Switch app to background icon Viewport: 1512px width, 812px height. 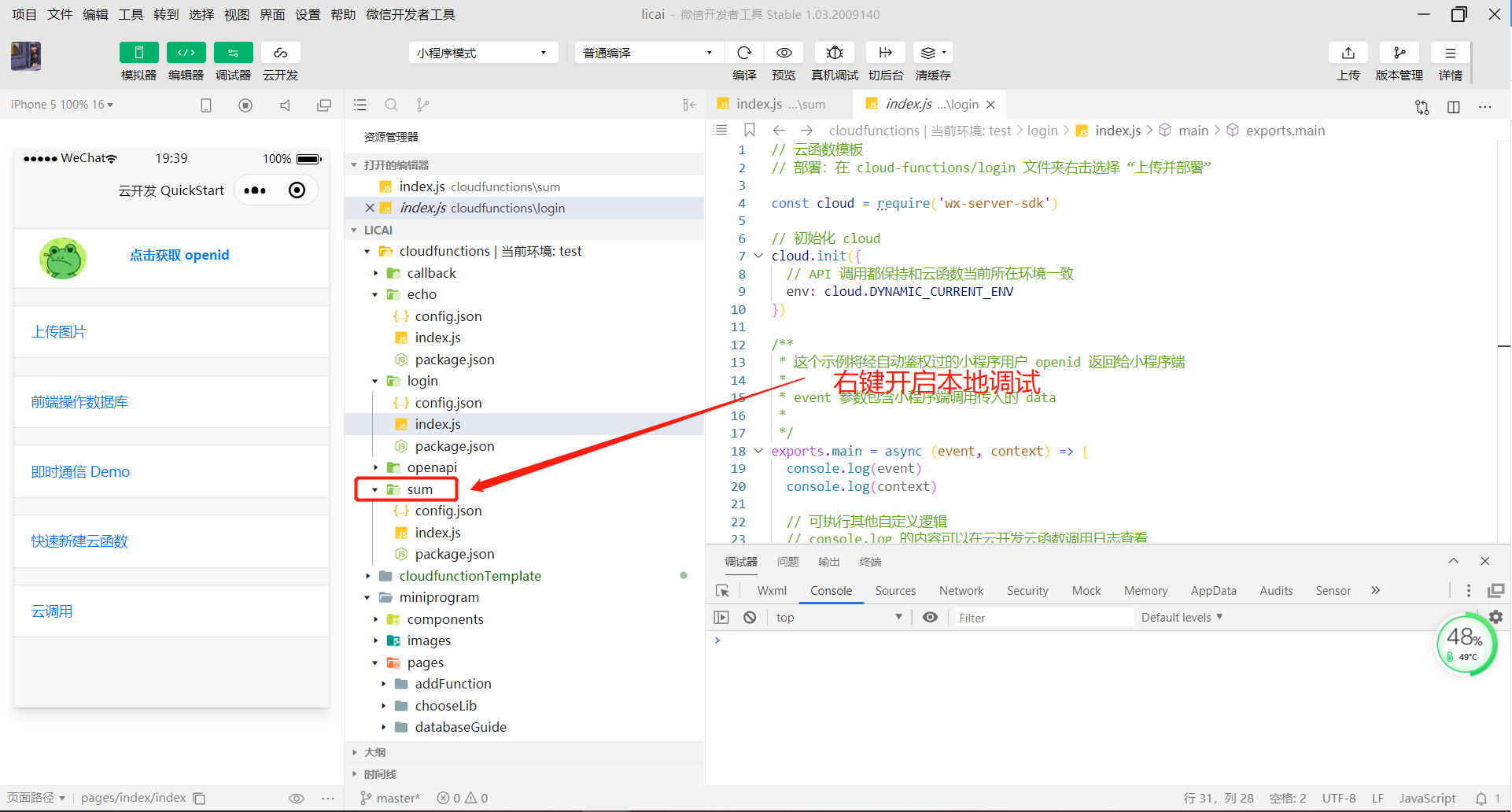(x=885, y=53)
